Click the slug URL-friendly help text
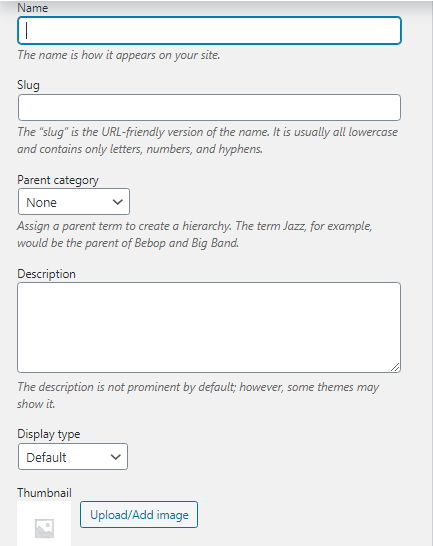433x546 pixels. pyautogui.click(x=208, y=140)
